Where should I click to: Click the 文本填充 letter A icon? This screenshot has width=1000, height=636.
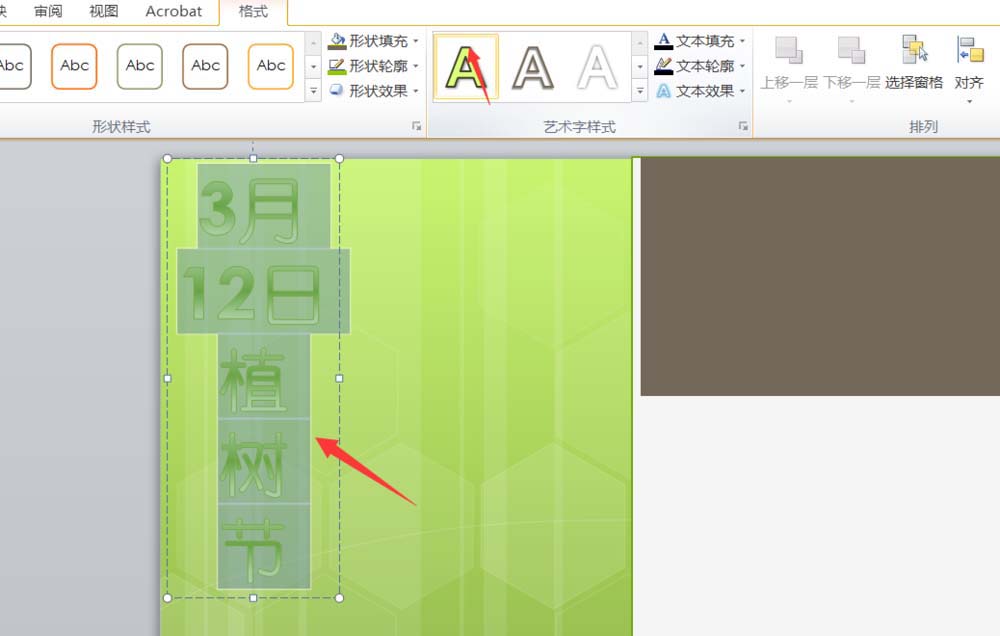pyautogui.click(x=664, y=41)
